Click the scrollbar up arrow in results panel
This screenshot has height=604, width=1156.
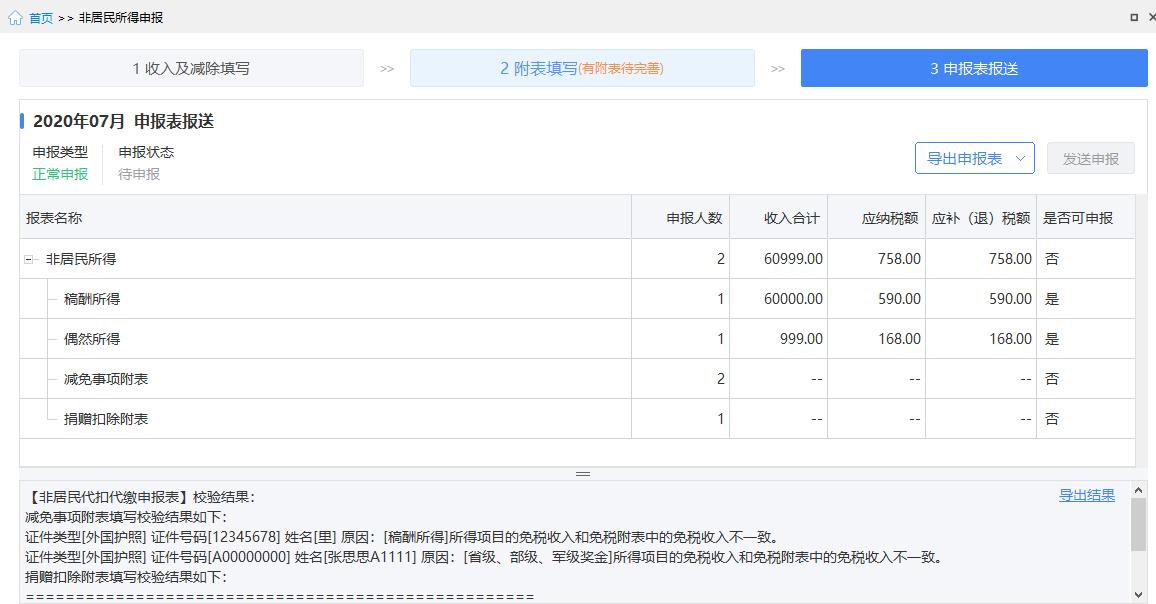click(x=1140, y=489)
